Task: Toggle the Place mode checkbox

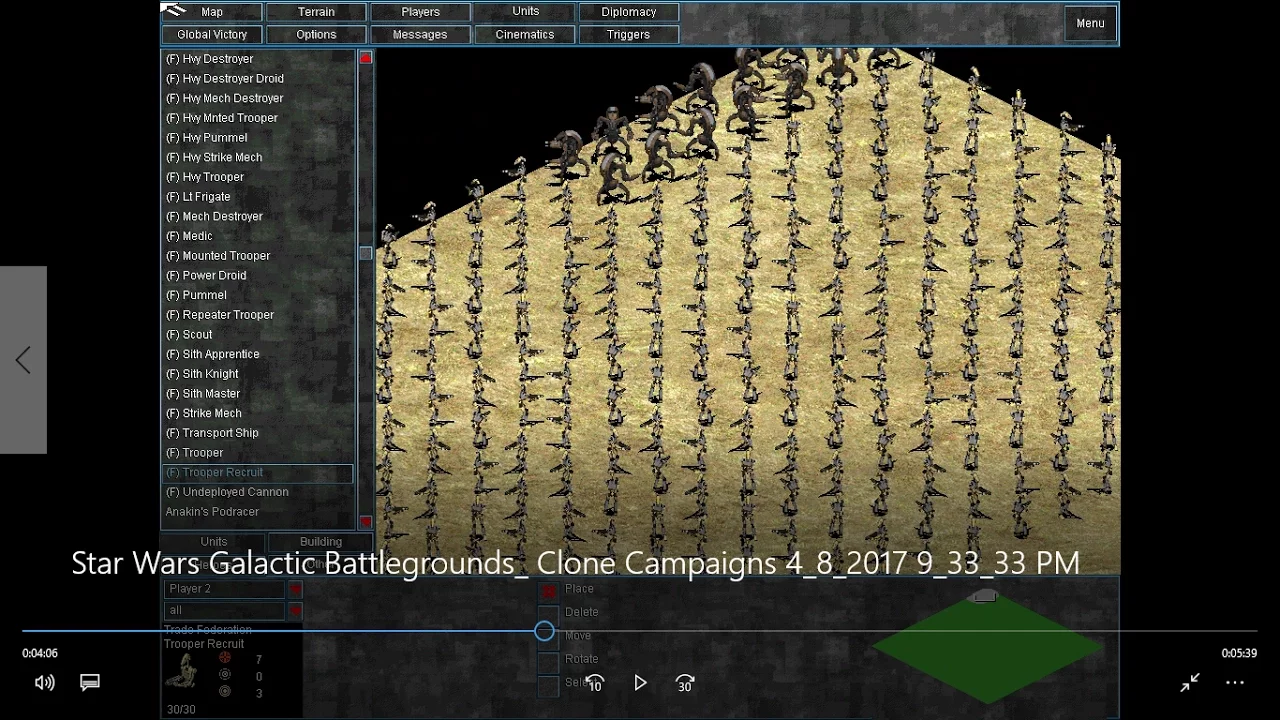Action: 548,590
